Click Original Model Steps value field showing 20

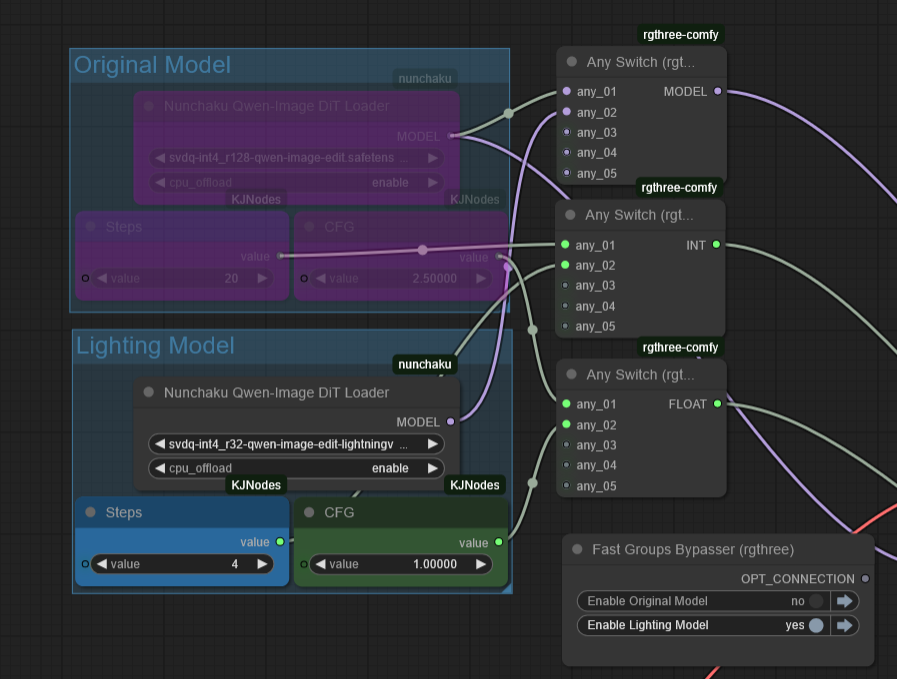(x=182, y=279)
